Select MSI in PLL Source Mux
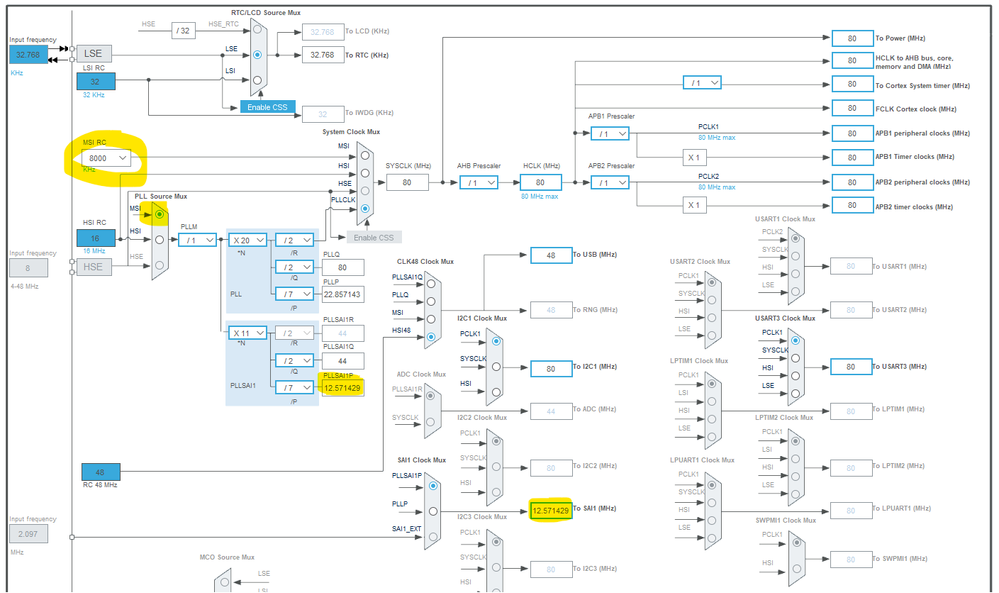The height and width of the screenshot is (593, 999). click(x=159, y=215)
